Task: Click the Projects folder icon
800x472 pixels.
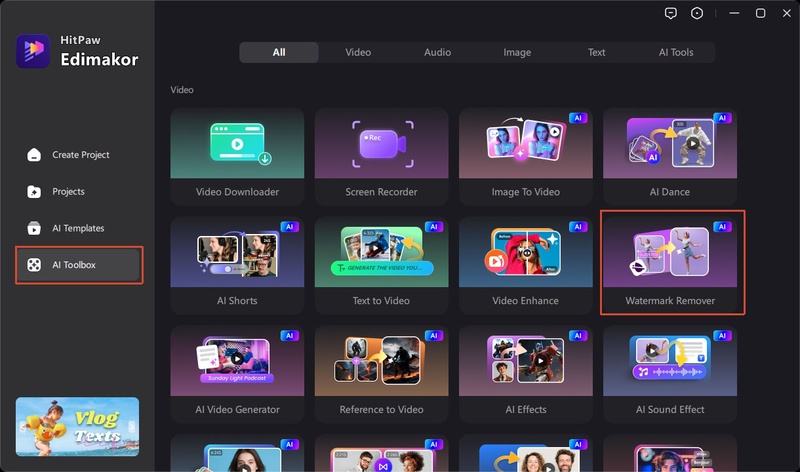Action: [34, 191]
